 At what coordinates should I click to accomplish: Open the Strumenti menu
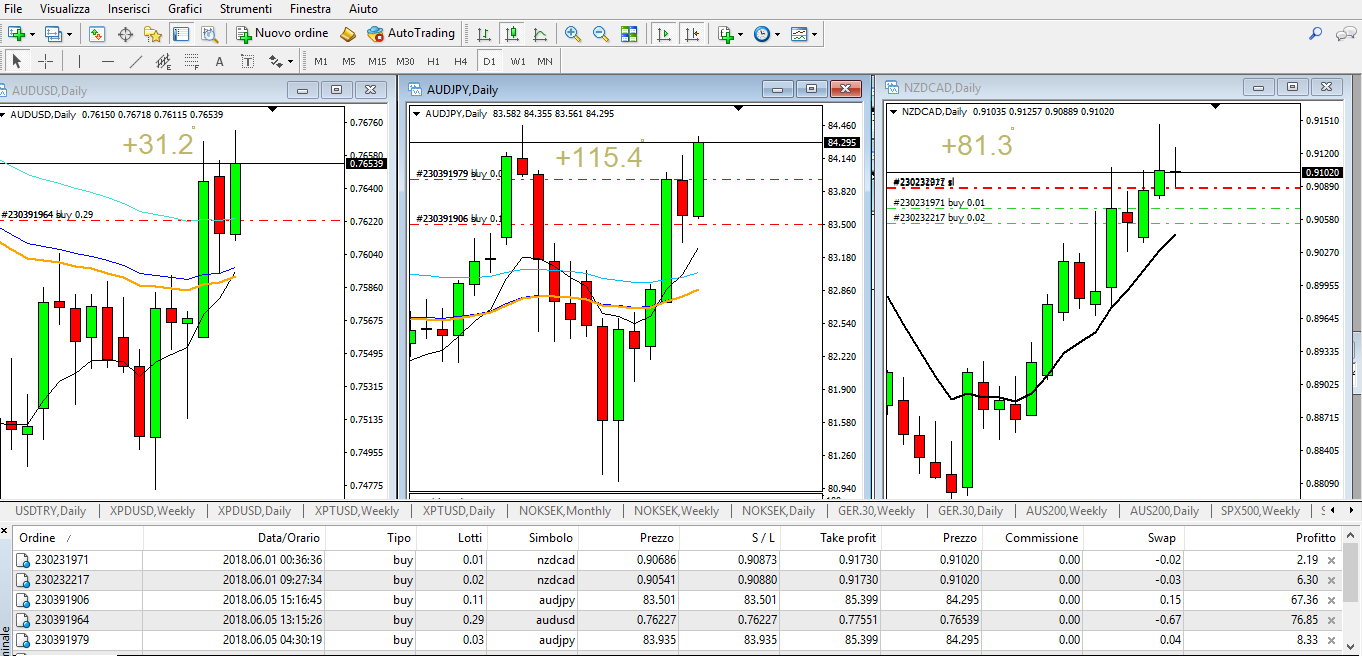pyautogui.click(x=246, y=9)
